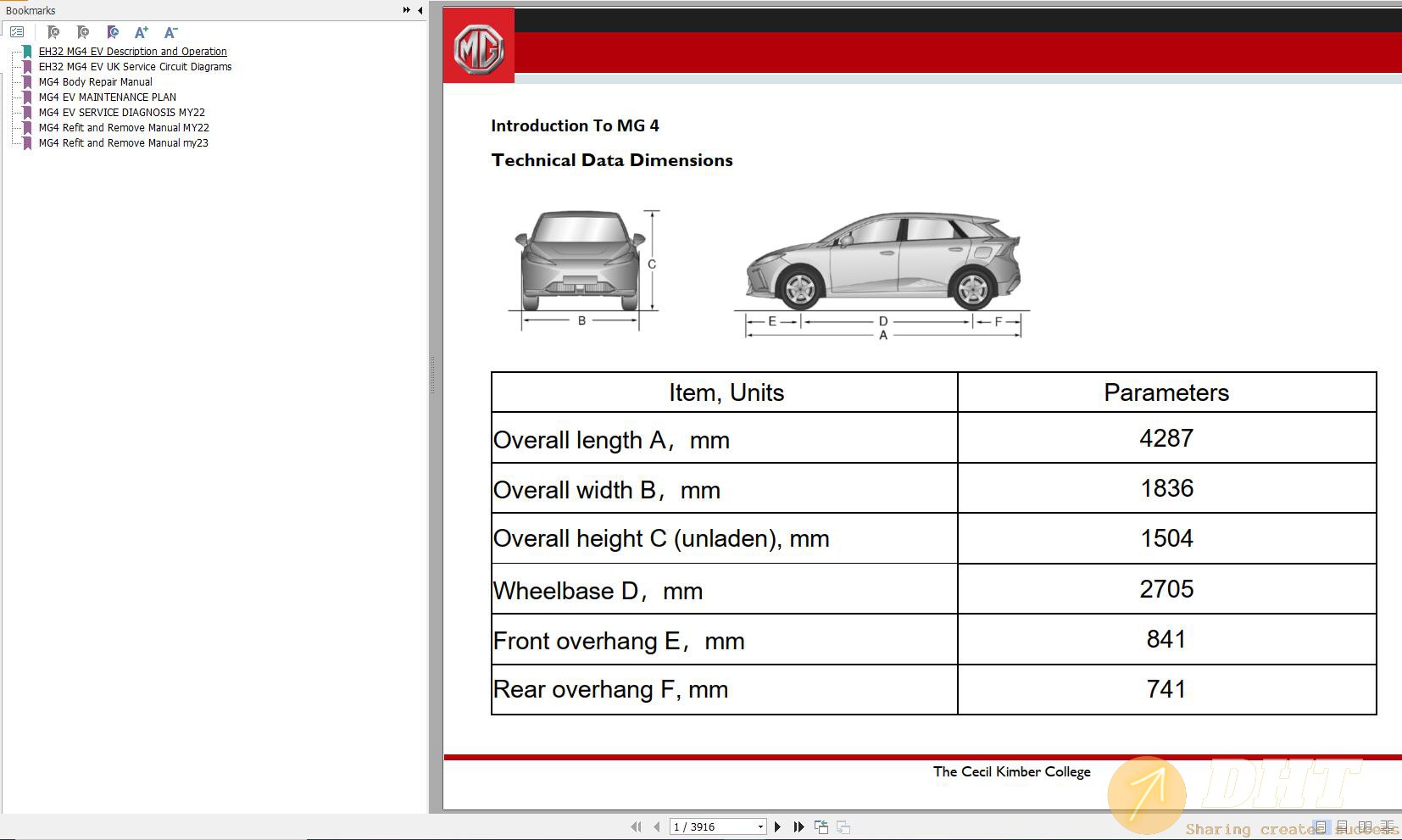Select MG4 EV MAINTENANCE PLAN bookmark
The height and width of the screenshot is (840, 1402).
pos(107,97)
